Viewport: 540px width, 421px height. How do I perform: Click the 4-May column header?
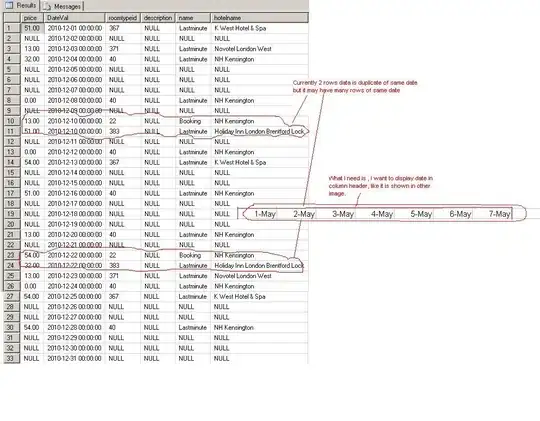point(382,214)
